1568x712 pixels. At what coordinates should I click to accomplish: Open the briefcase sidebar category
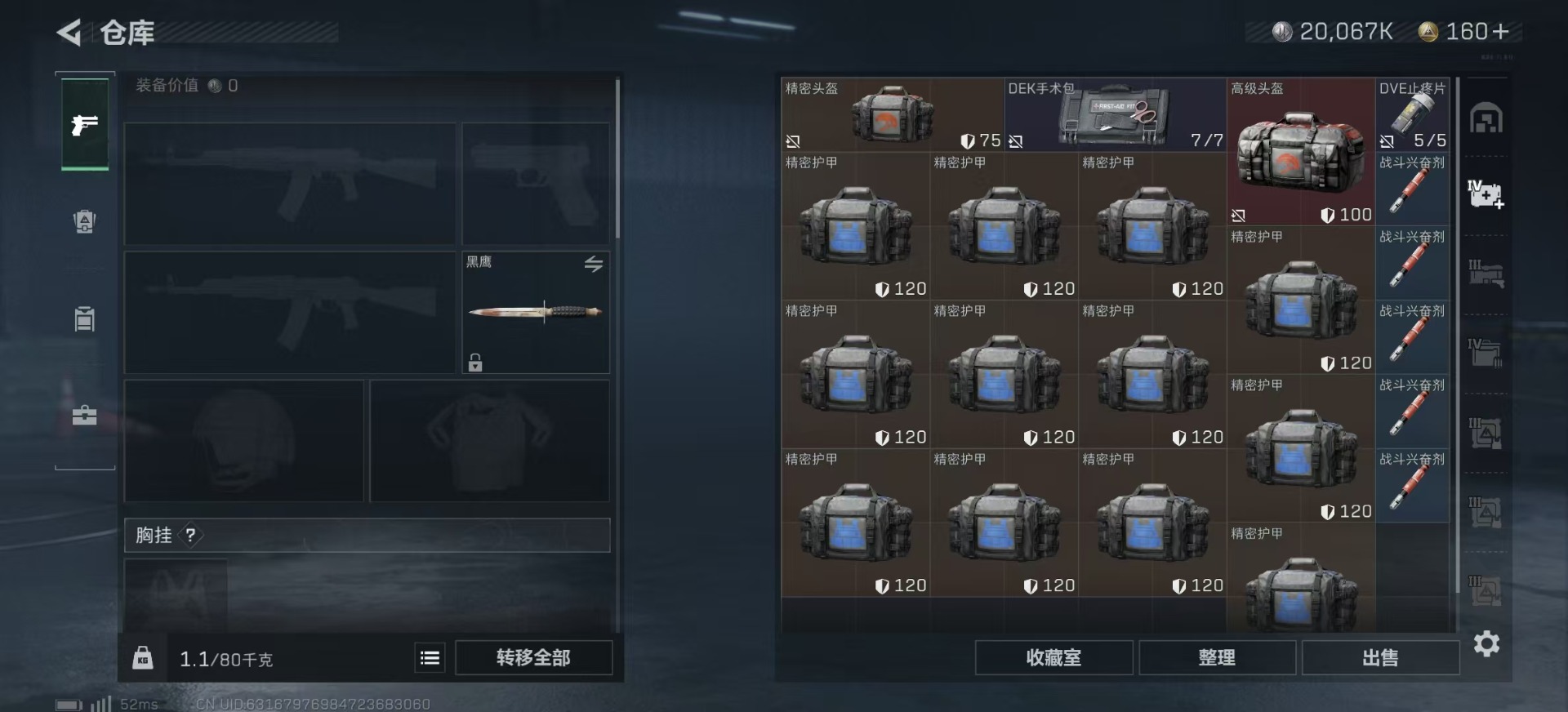pos(85,415)
